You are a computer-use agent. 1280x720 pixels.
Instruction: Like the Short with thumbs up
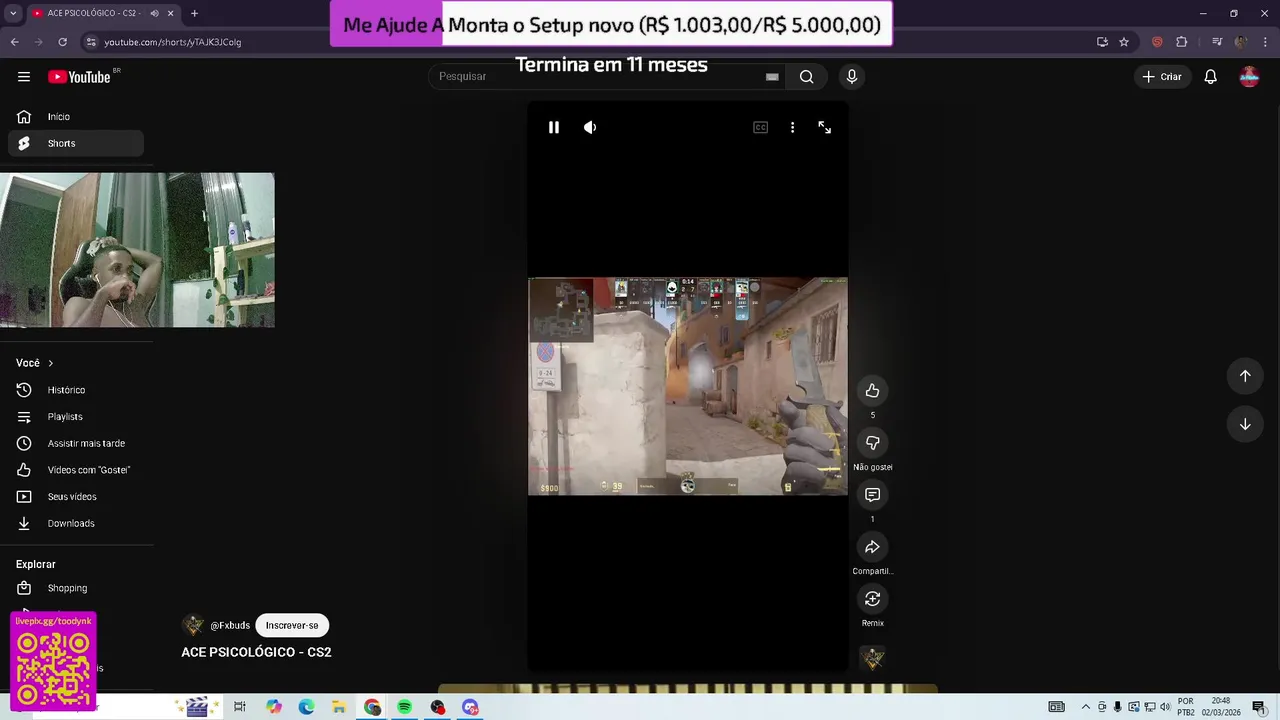(x=872, y=390)
